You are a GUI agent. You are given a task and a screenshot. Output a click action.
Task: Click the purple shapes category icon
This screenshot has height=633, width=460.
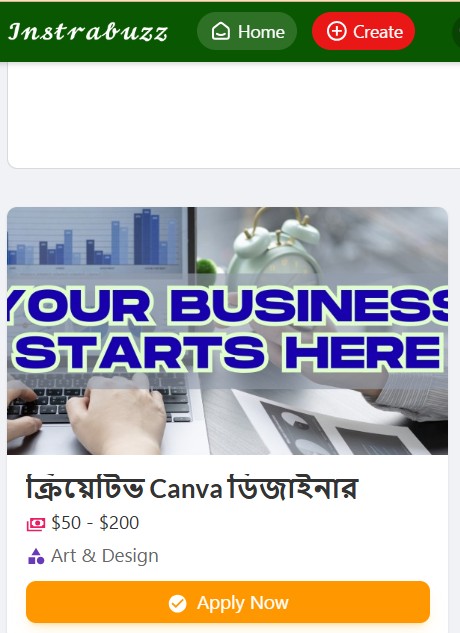pyautogui.click(x=36, y=556)
